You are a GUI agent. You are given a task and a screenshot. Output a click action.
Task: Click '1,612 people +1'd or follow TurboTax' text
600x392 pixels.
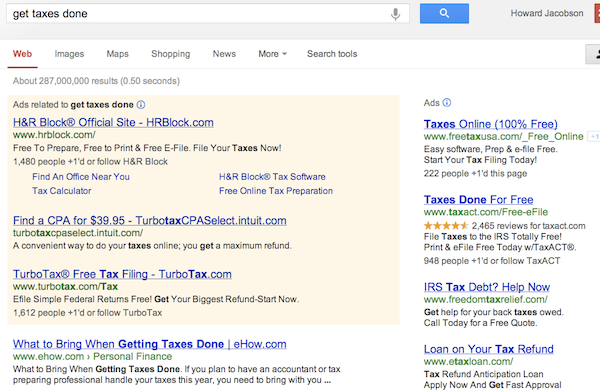tap(88, 313)
